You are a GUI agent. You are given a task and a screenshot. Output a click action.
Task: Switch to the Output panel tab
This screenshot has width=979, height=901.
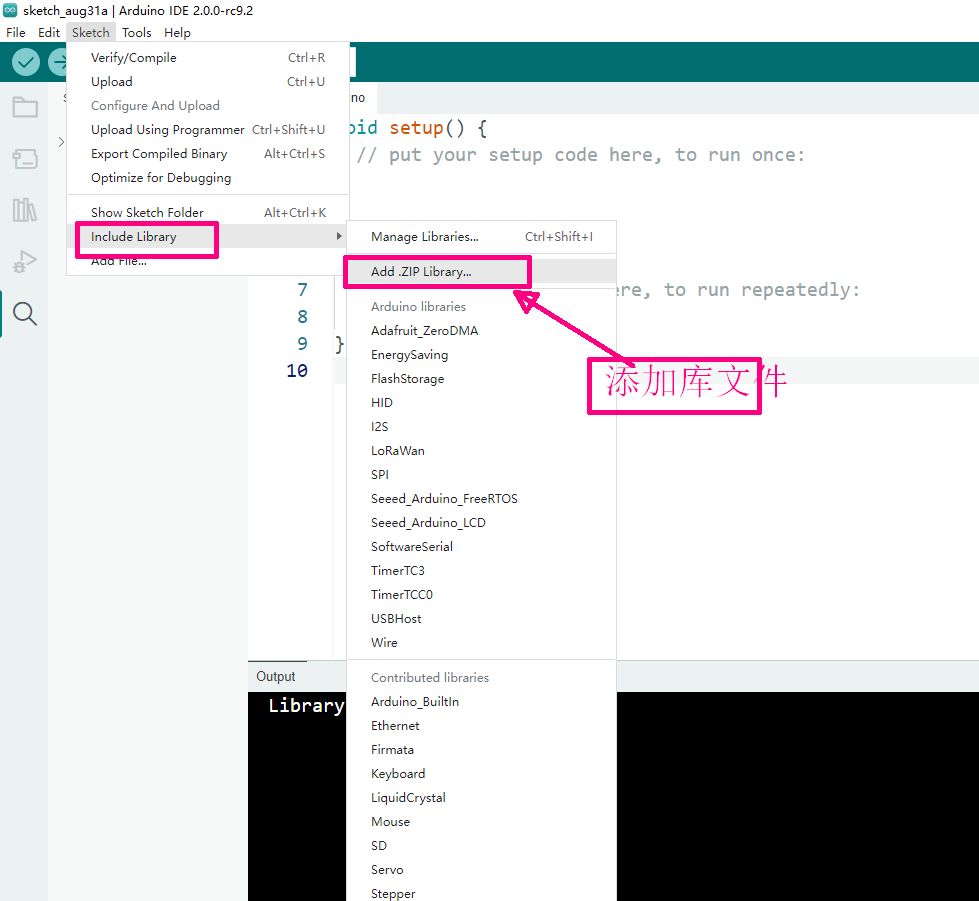tap(276, 677)
